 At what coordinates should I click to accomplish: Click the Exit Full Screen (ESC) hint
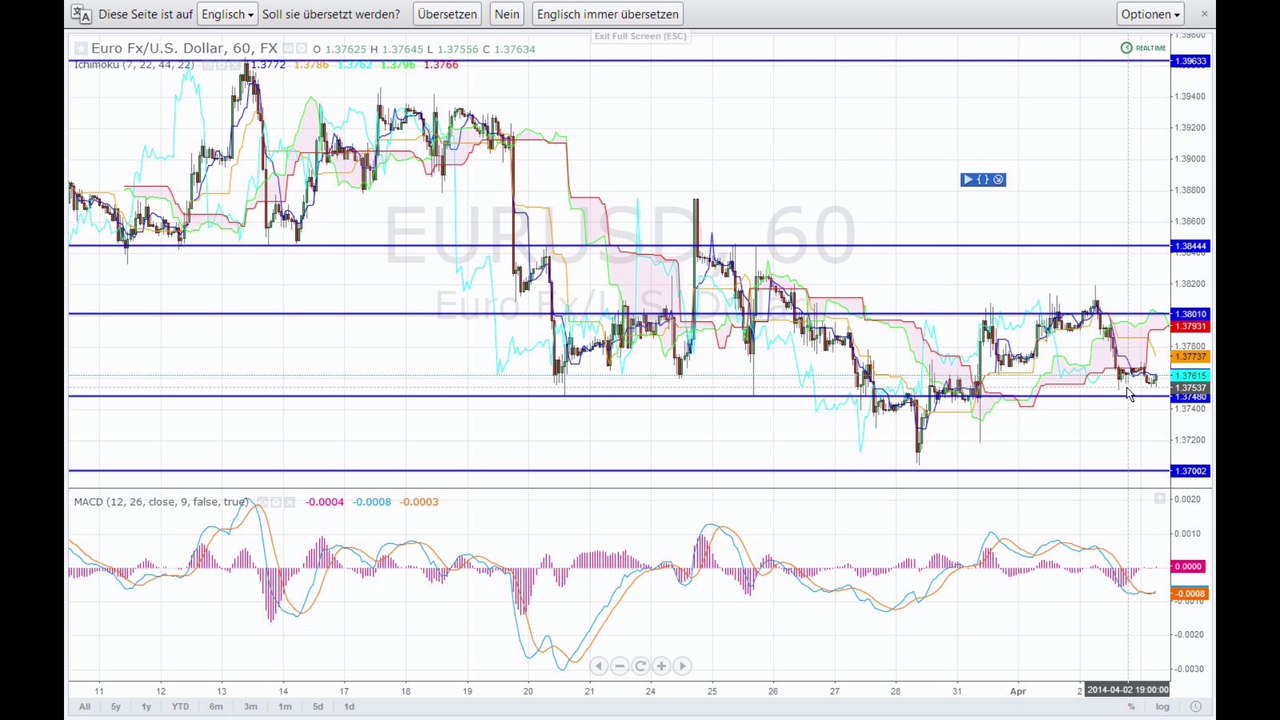pyautogui.click(x=640, y=36)
